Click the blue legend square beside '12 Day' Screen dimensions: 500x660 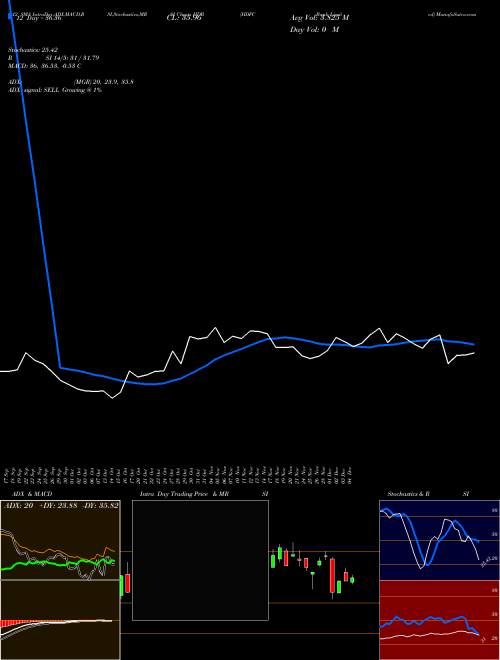11,16
